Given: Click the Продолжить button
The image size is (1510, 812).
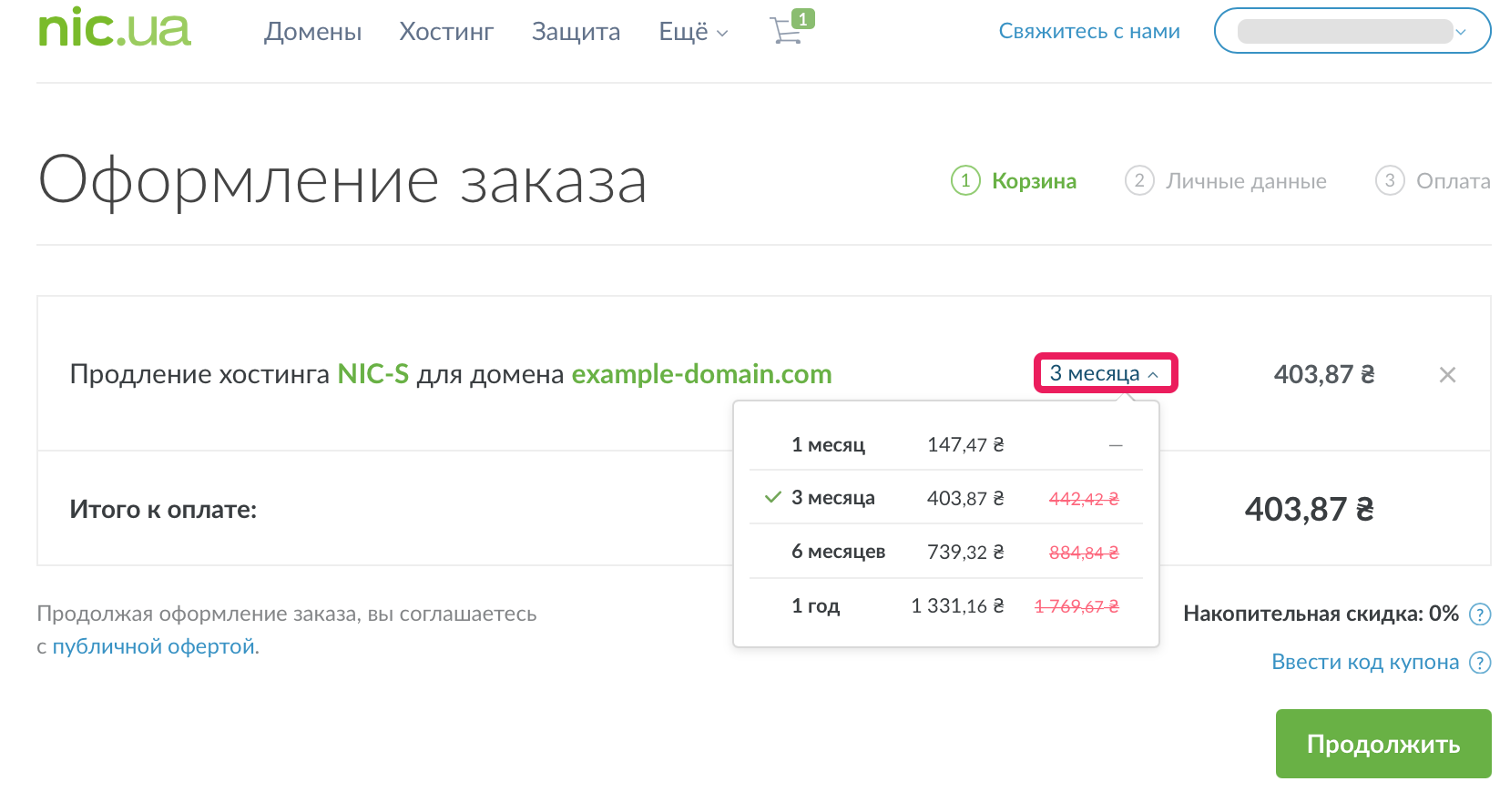Looking at the screenshot, I should [1383, 744].
